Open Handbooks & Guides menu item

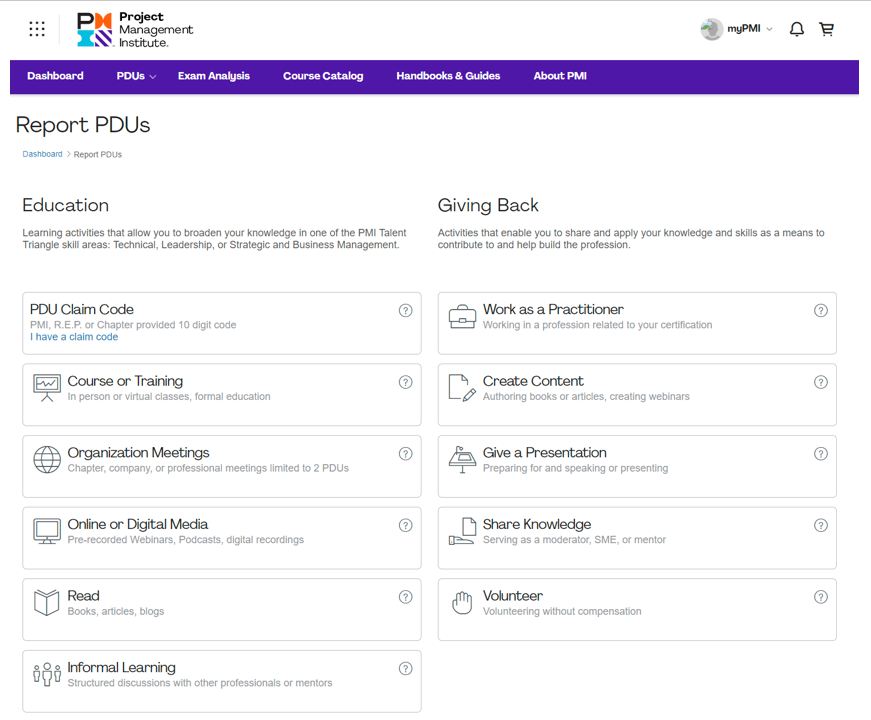(x=448, y=76)
